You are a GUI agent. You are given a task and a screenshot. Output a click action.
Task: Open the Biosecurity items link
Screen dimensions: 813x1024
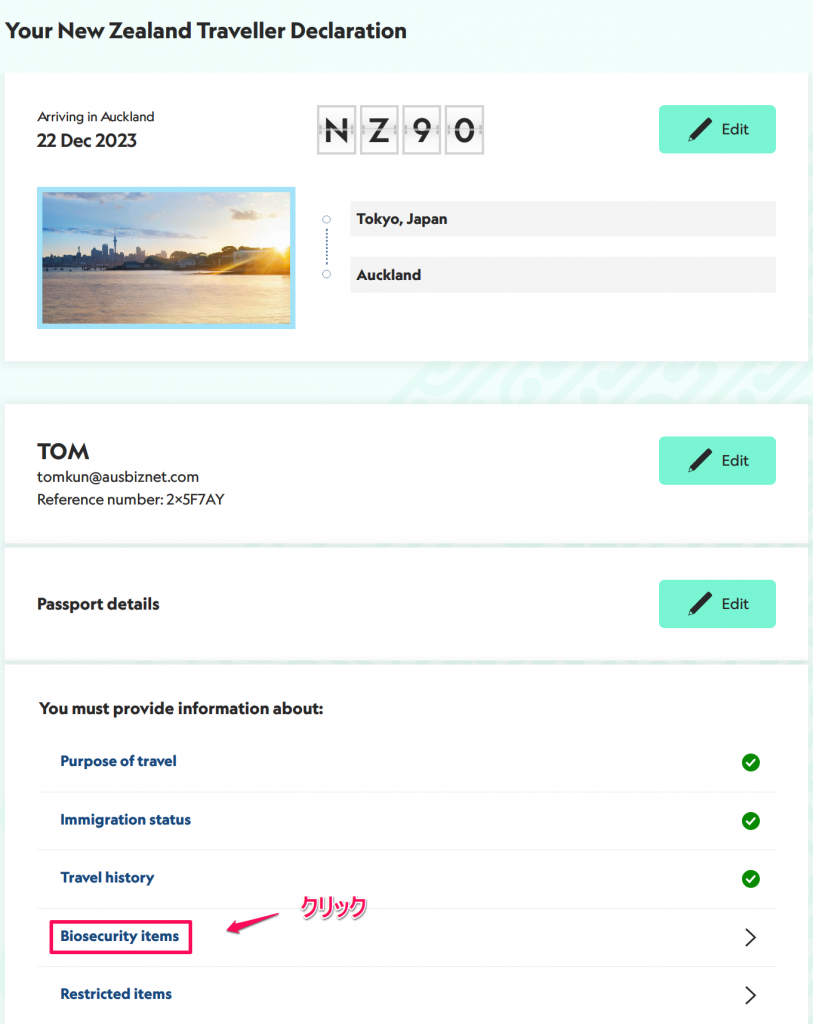click(120, 936)
